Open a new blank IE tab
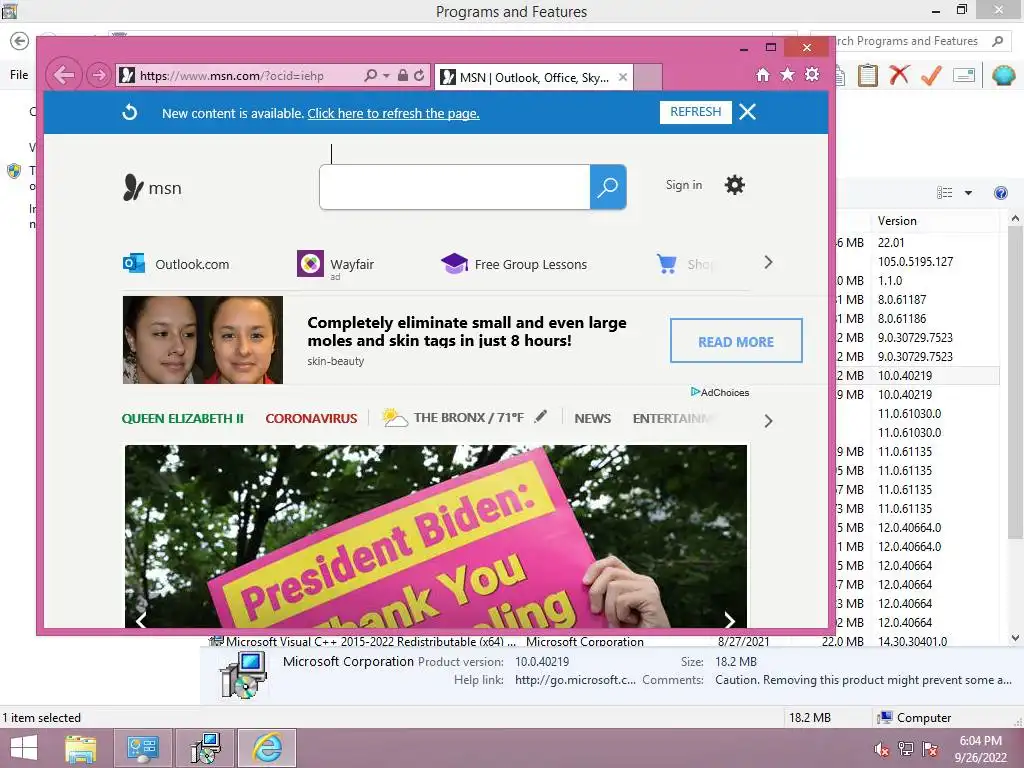 (x=648, y=77)
